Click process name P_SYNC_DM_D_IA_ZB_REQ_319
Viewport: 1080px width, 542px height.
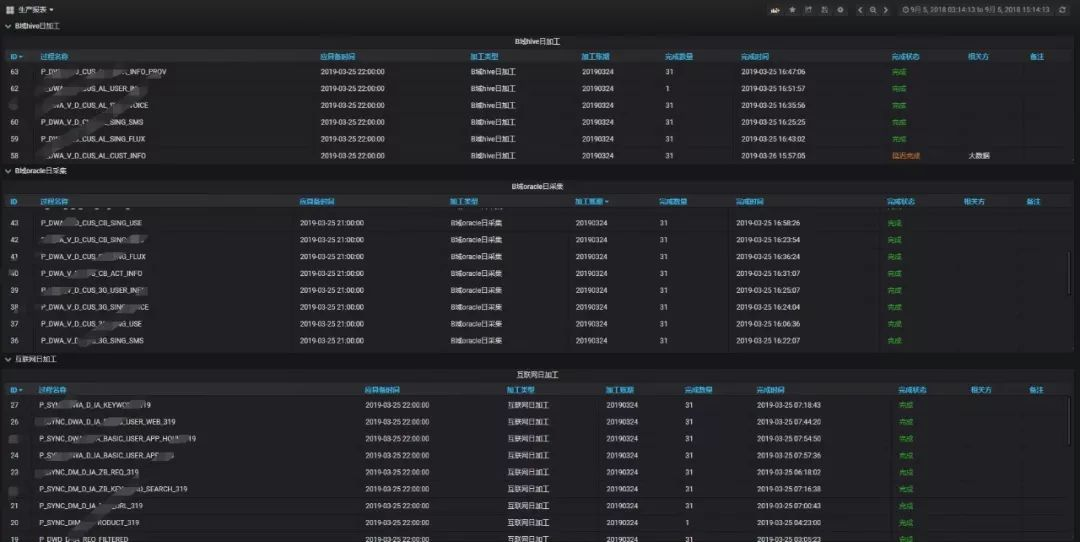pyautogui.click(x=88, y=472)
